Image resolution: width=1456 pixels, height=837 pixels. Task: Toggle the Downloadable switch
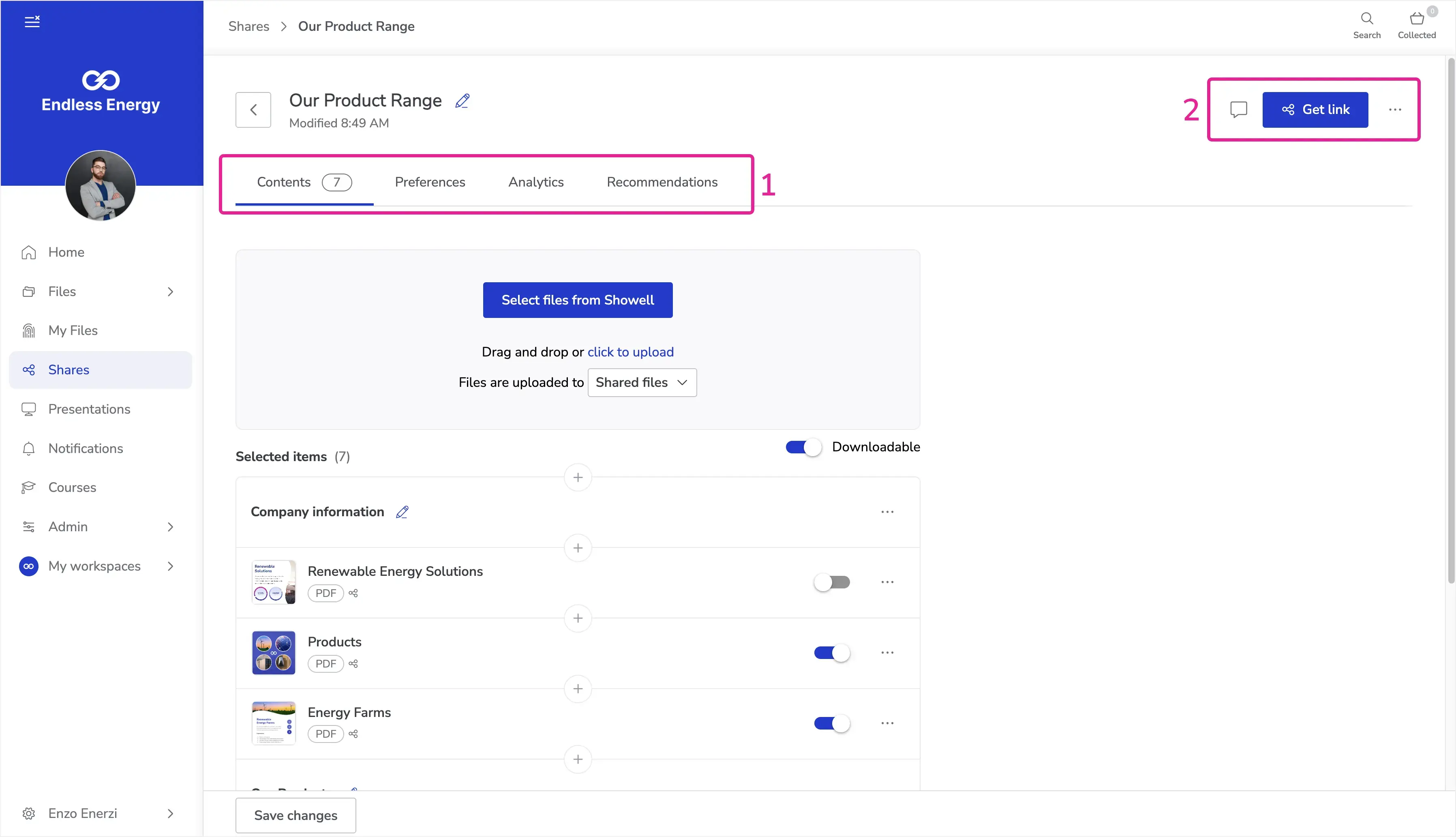tap(803, 447)
